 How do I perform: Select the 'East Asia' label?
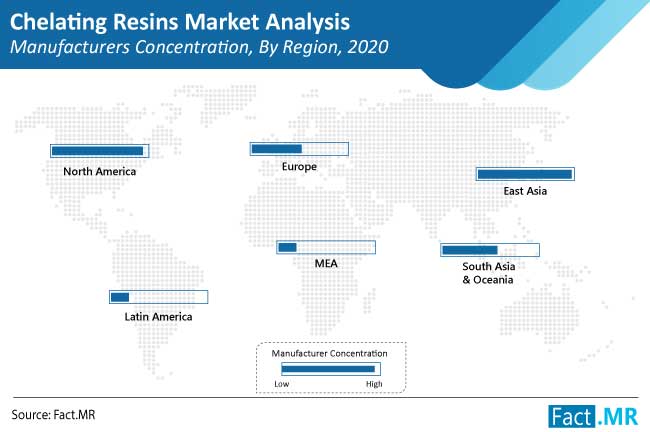[525, 191]
